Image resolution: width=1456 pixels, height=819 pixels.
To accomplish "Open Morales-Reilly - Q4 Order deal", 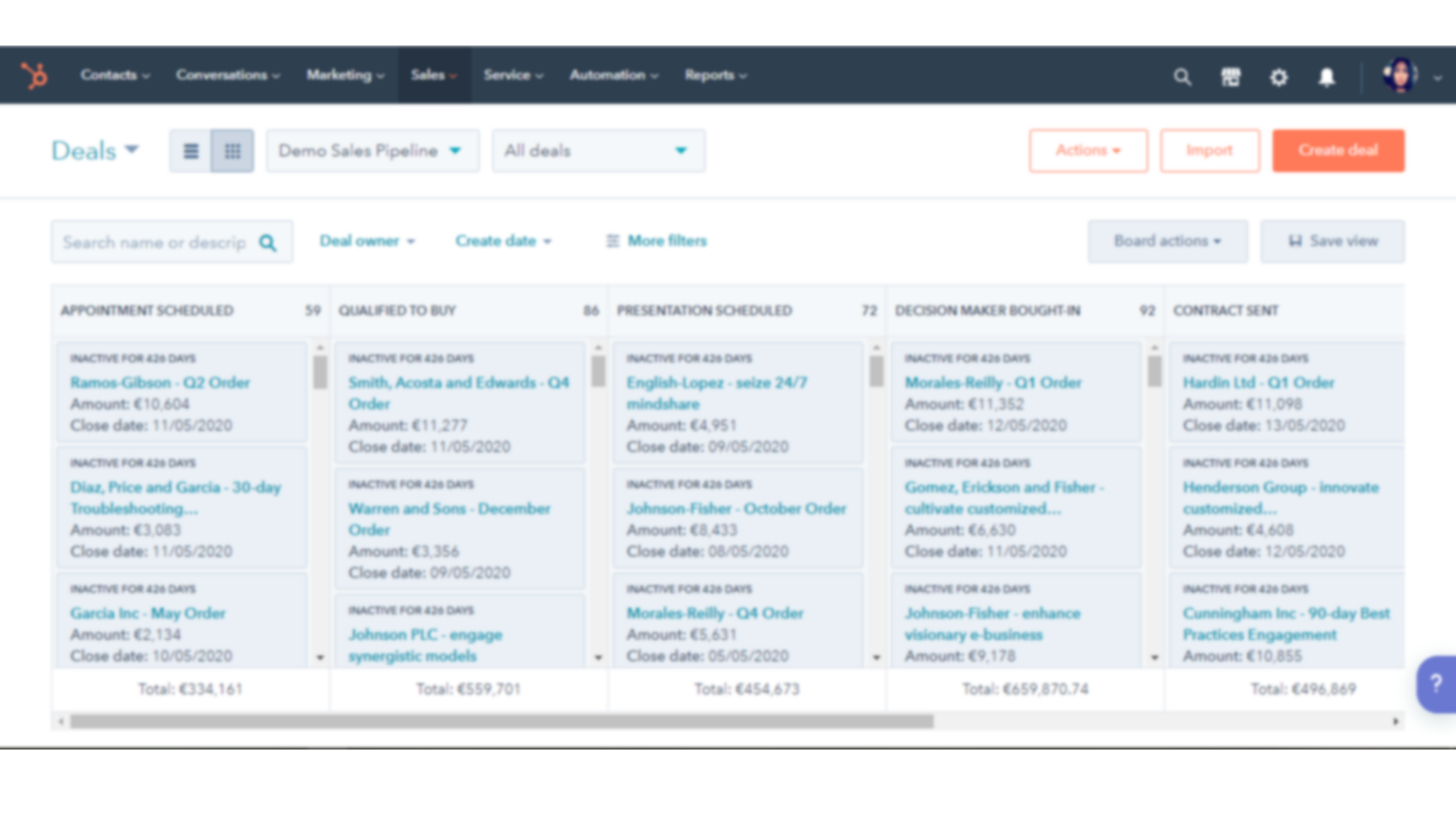I will pyautogui.click(x=715, y=613).
